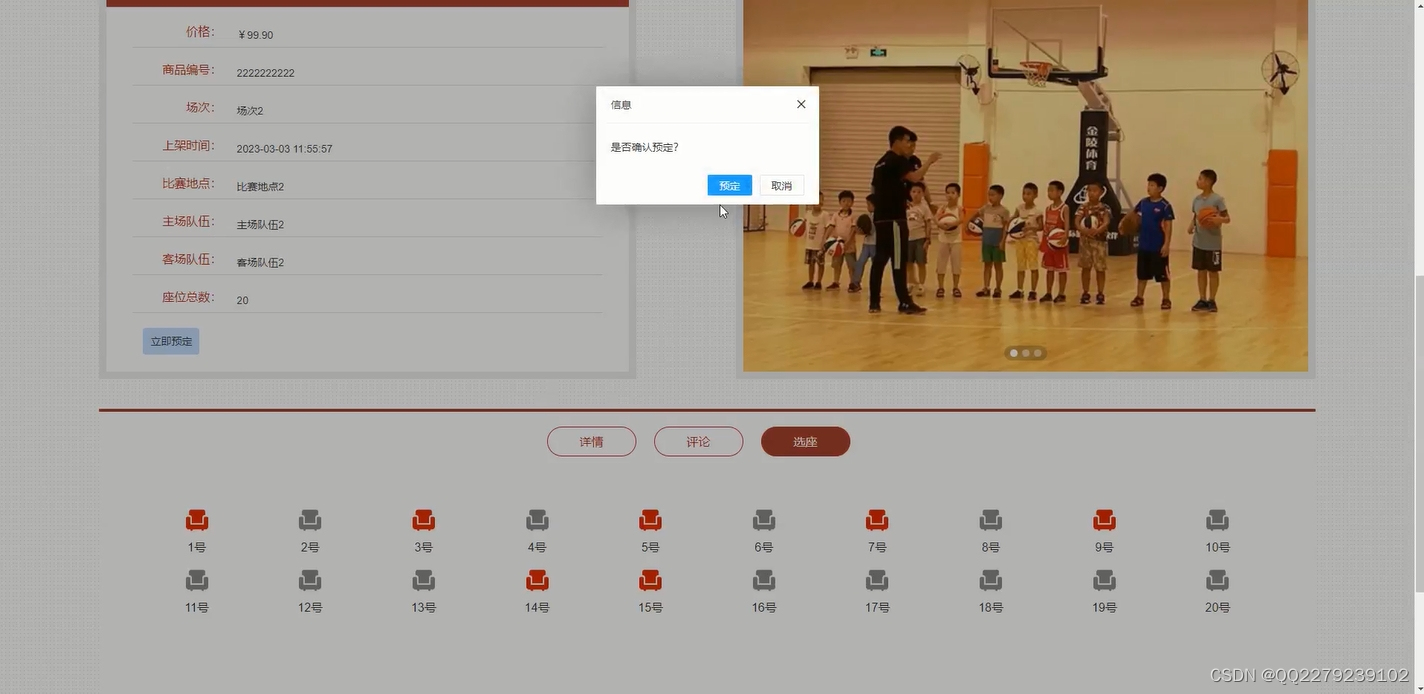
Task: Select the seat 10号 chair icon
Action: [1217, 519]
